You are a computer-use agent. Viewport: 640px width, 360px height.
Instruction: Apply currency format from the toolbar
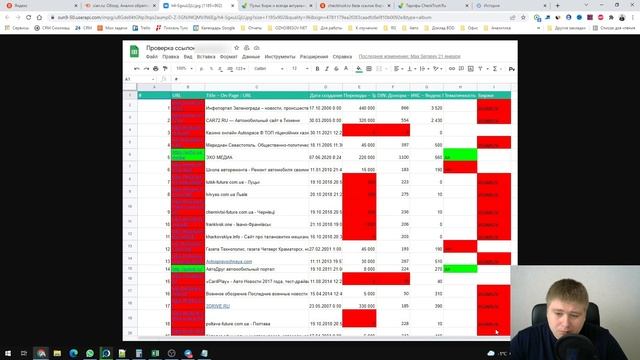[201, 69]
